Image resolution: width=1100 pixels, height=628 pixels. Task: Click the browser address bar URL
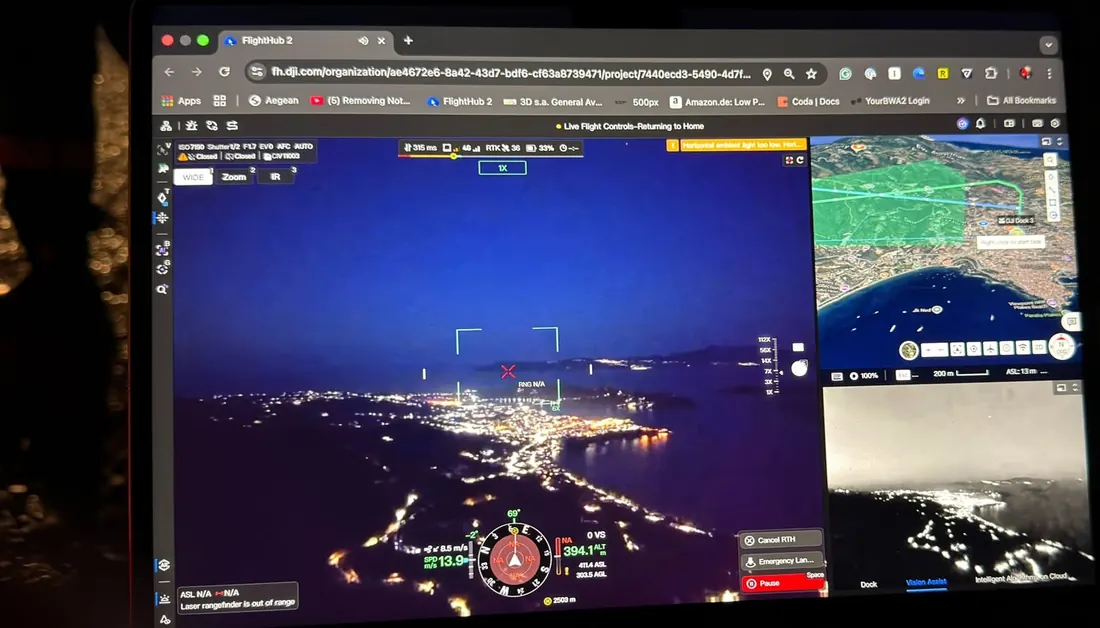[x=511, y=73]
